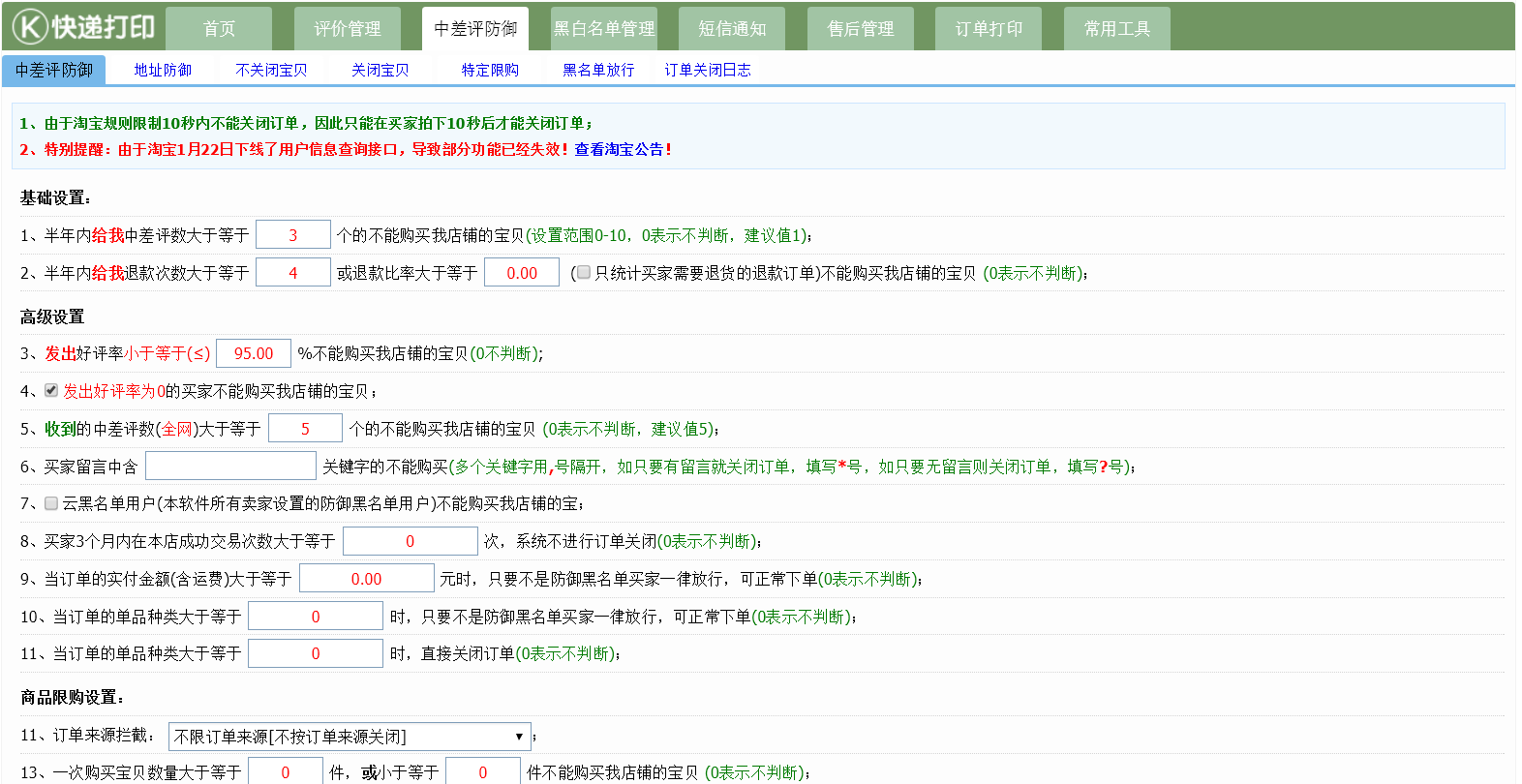Enable 云黑名单用户 checkbox
The image size is (1522, 784).
pyautogui.click(x=51, y=503)
